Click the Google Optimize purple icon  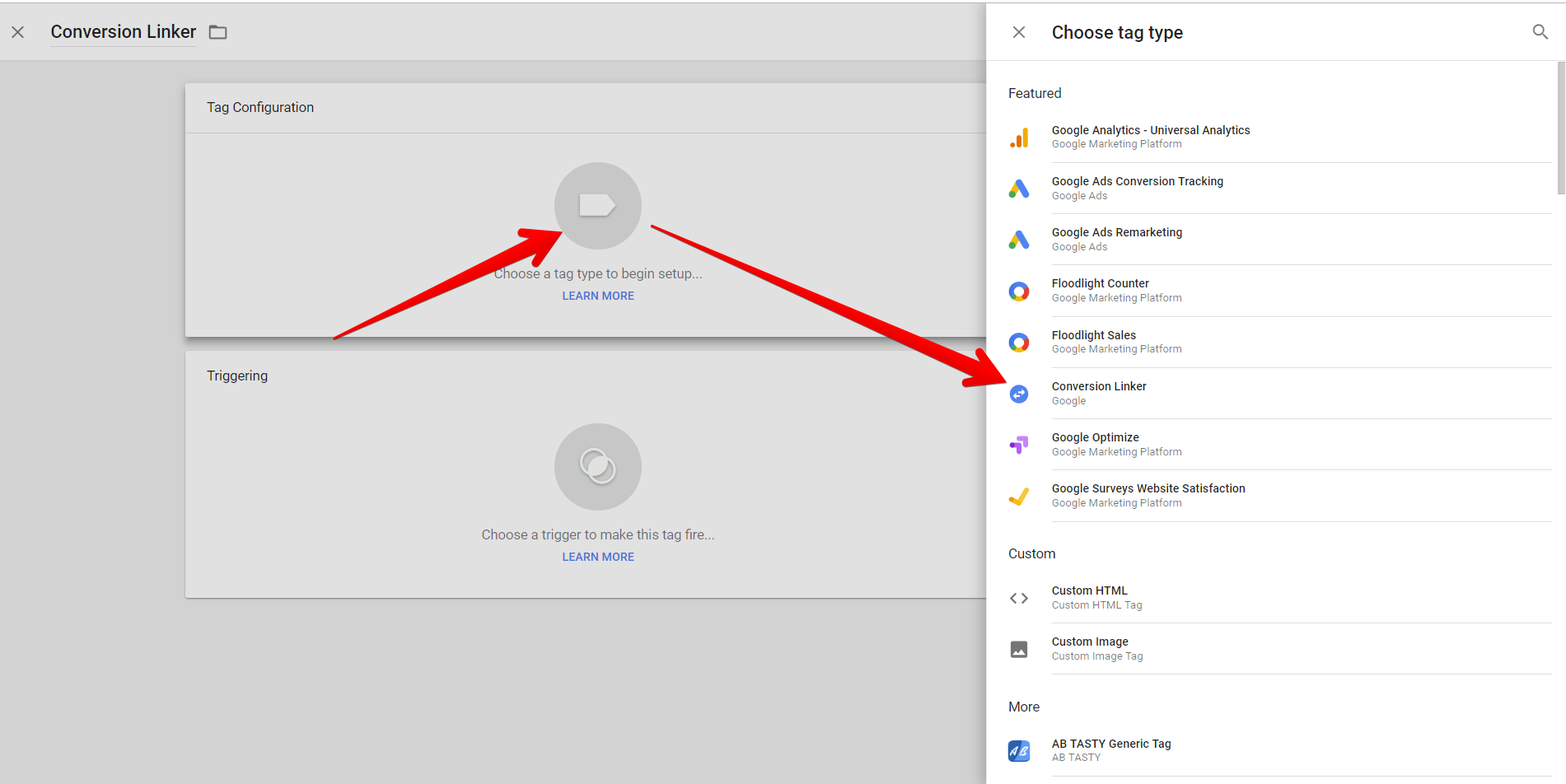click(x=1019, y=445)
